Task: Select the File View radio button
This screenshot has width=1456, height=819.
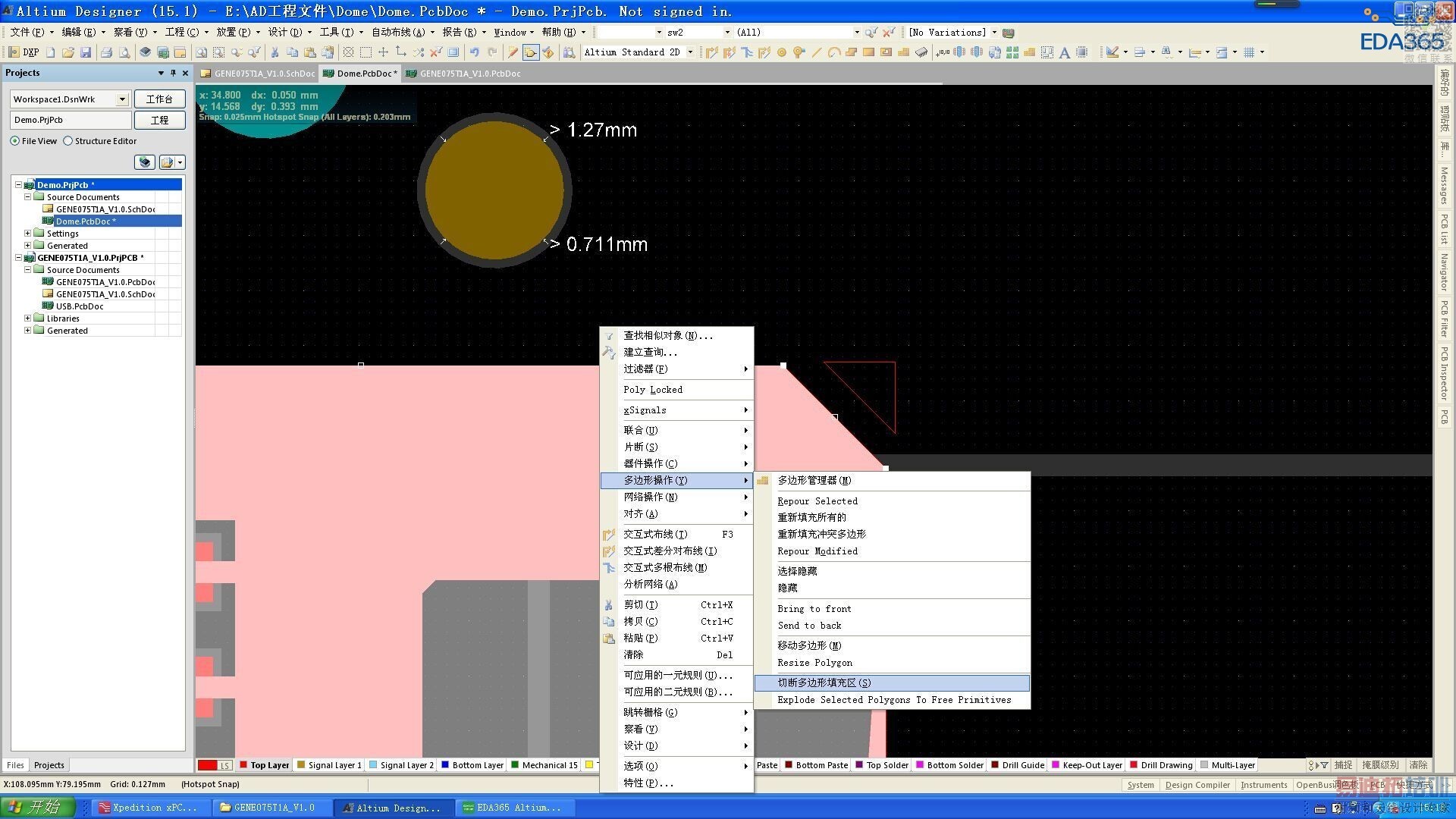Action: click(x=15, y=141)
